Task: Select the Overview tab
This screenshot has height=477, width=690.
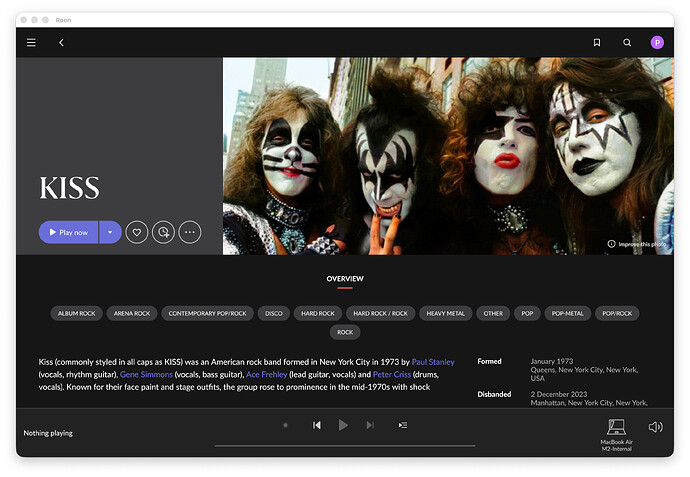Action: (x=345, y=279)
